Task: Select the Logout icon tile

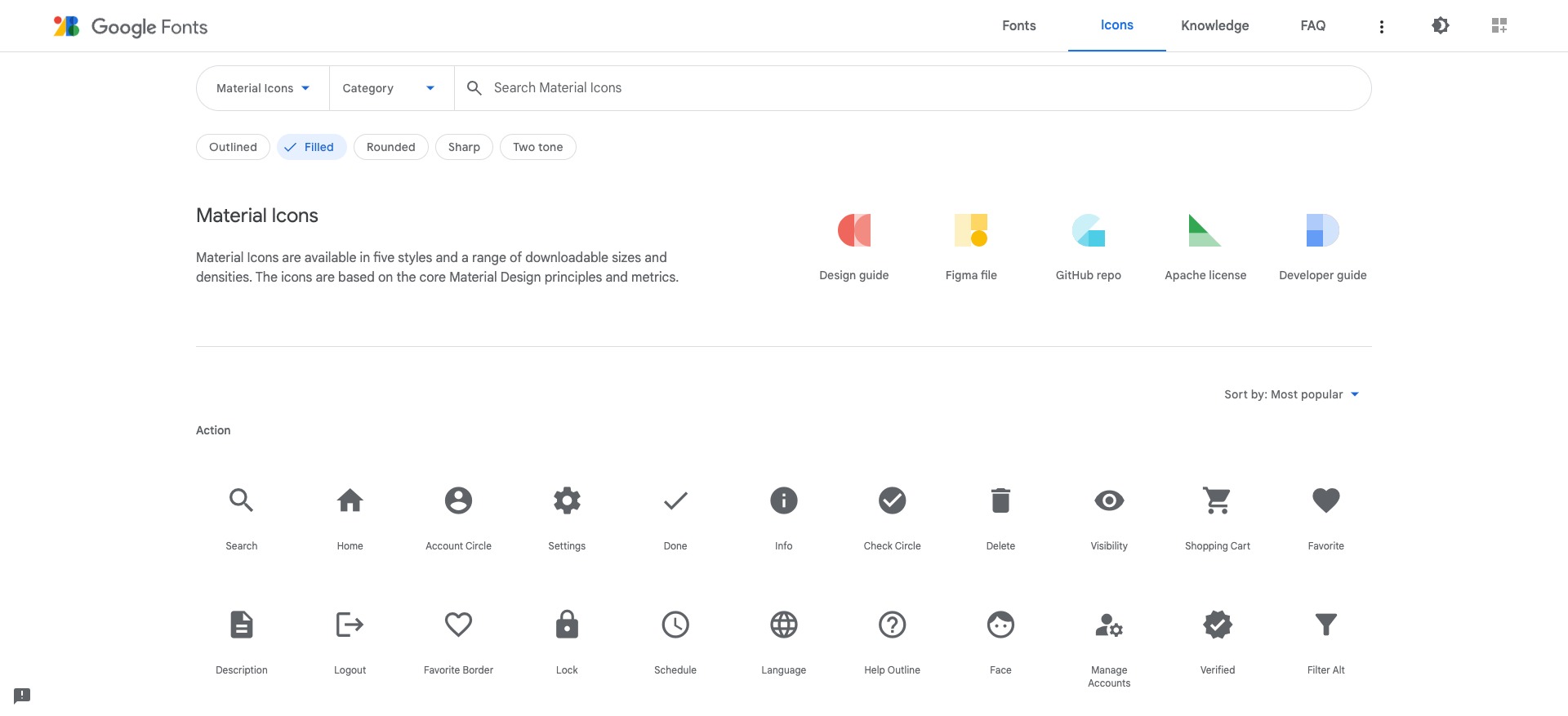Action: tap(350, 625)
